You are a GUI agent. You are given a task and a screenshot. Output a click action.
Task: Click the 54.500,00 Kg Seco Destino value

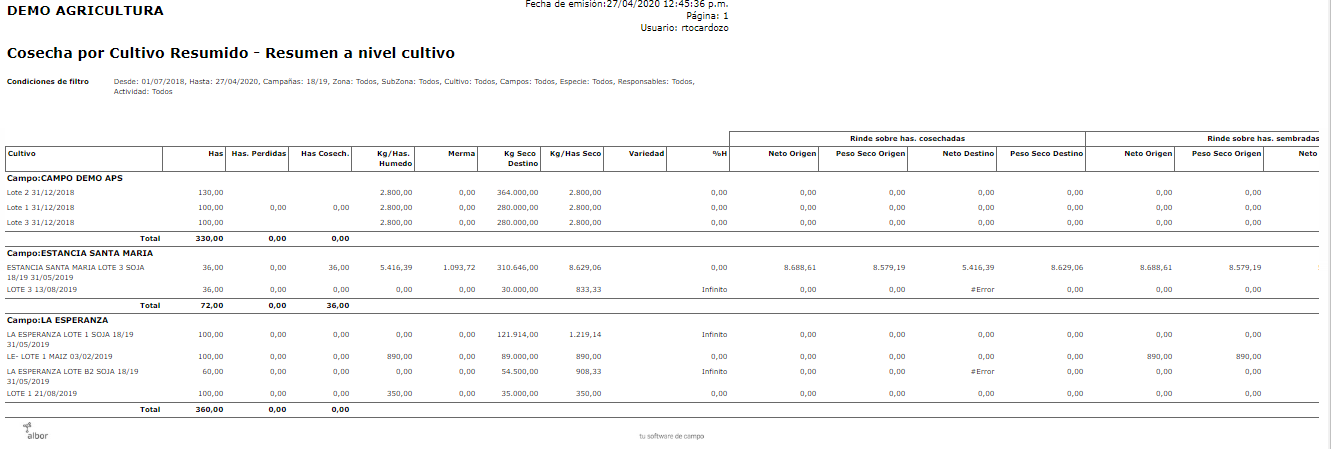click(x=520, y=371)
